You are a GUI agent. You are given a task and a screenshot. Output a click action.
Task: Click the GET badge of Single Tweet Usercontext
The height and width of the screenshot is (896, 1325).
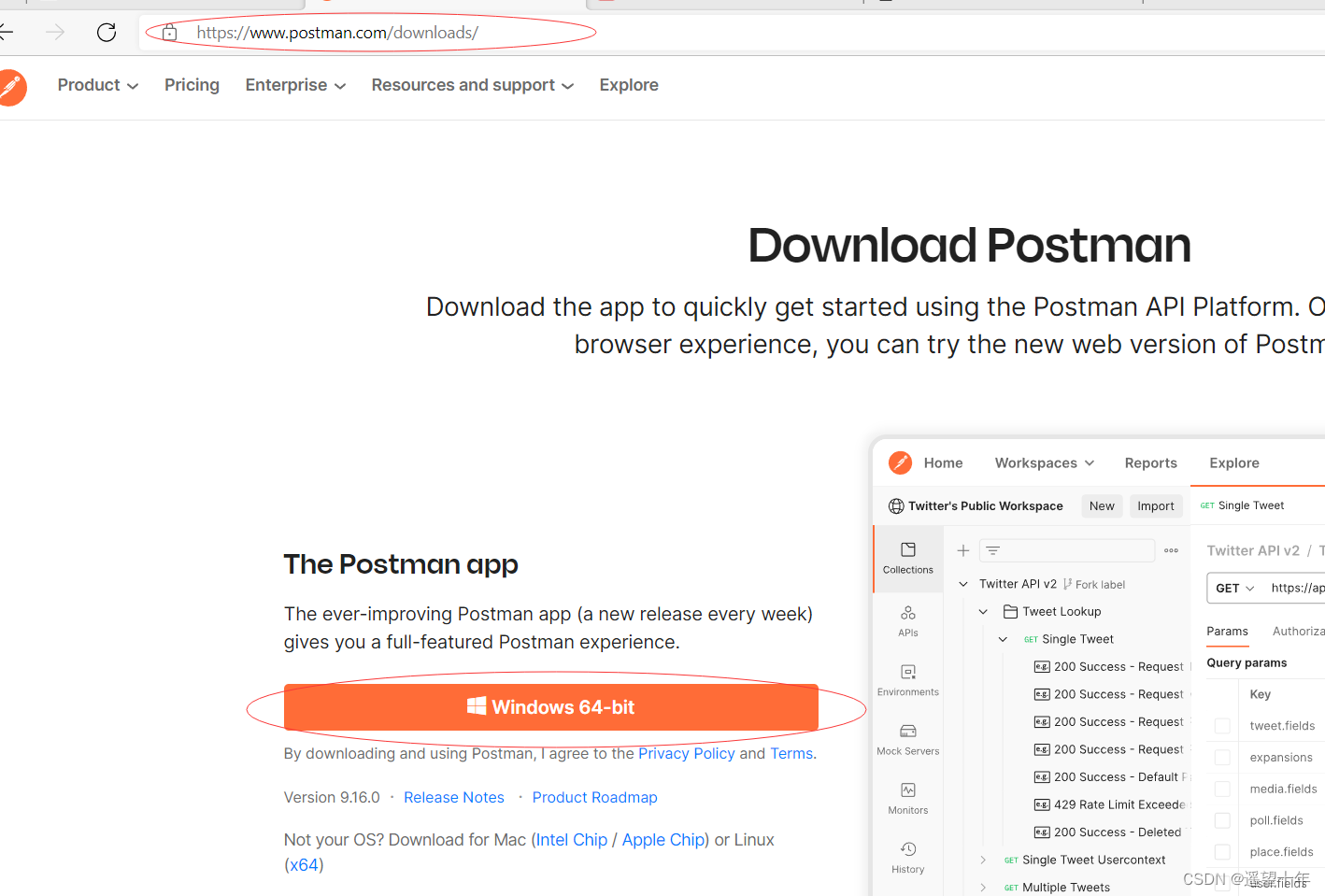(x=1011, y=860)
